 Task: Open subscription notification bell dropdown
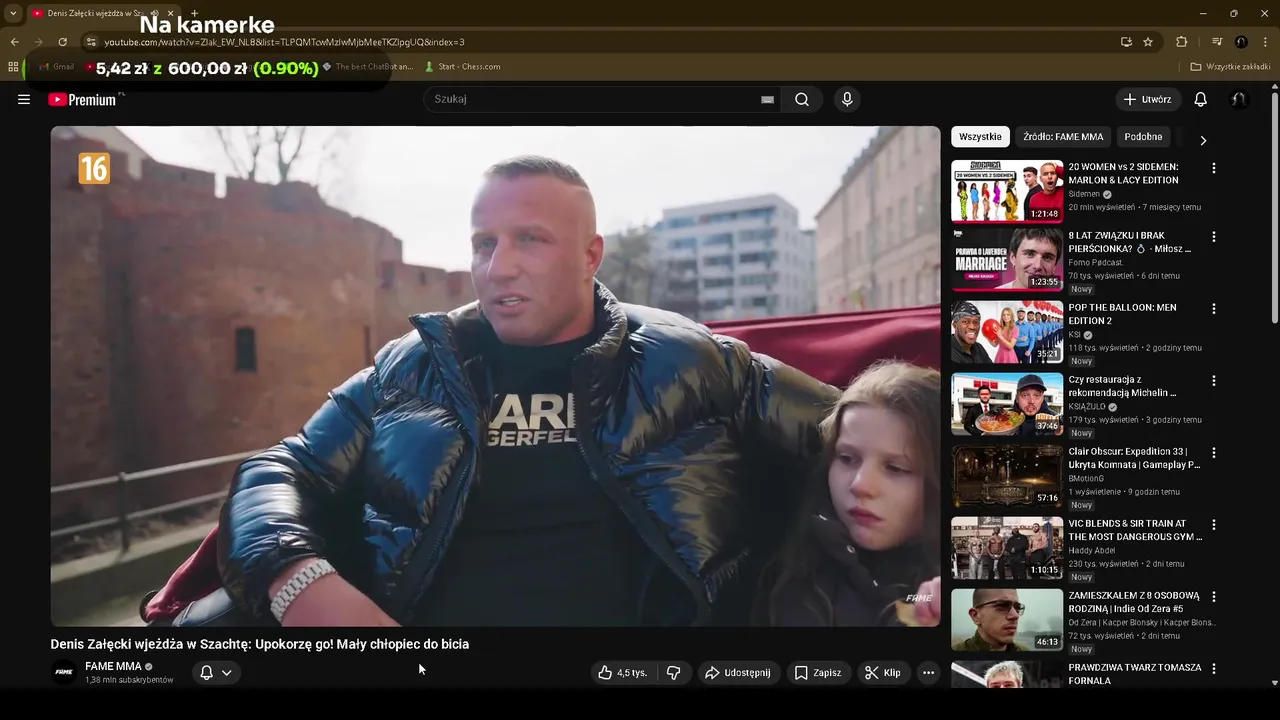pos(216,673)
